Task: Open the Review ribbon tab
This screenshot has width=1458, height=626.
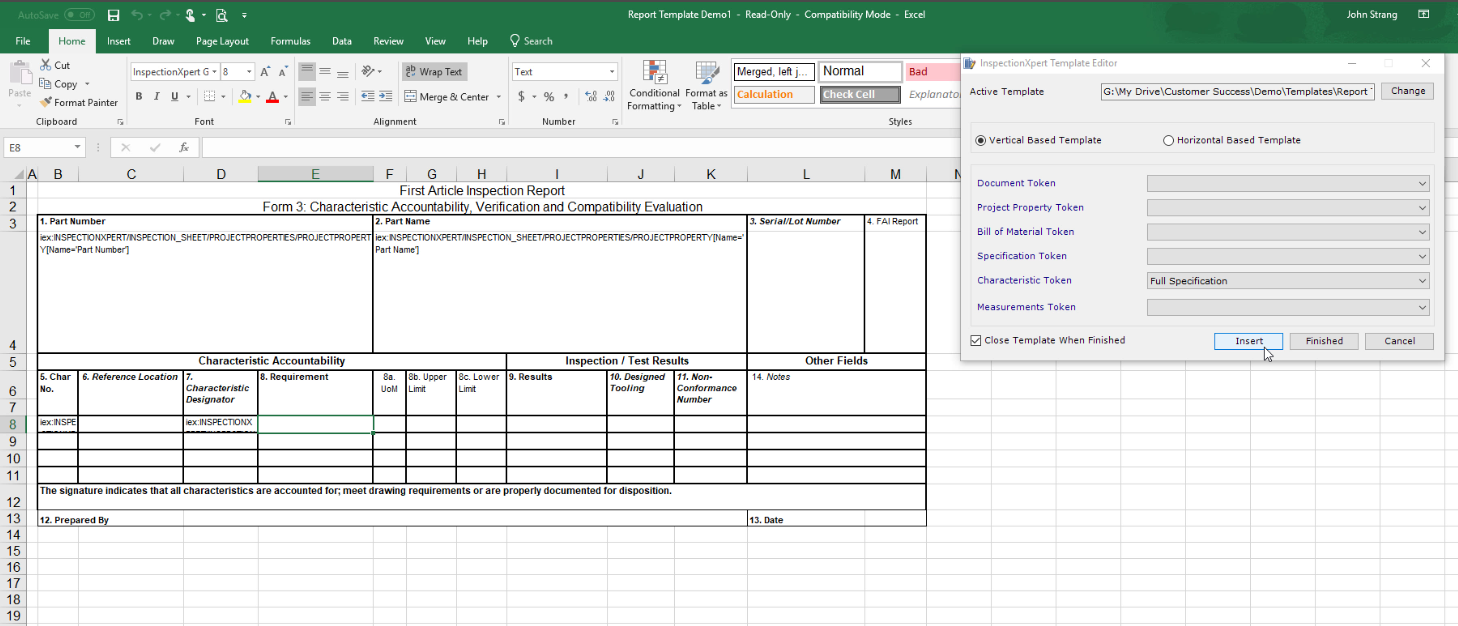Action: tap(388, 41)
